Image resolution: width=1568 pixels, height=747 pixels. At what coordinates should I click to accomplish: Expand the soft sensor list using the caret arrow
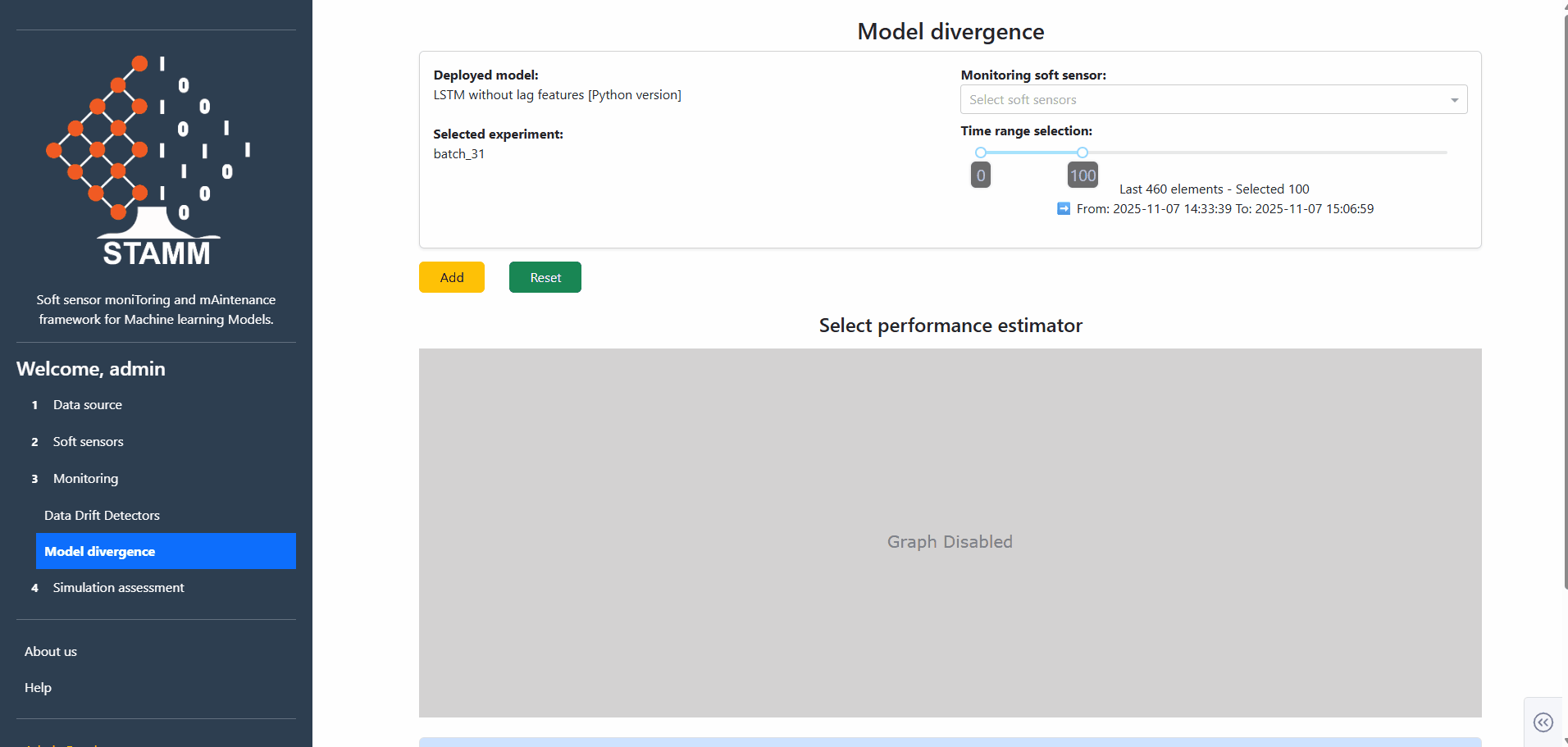pos(1454,99)
